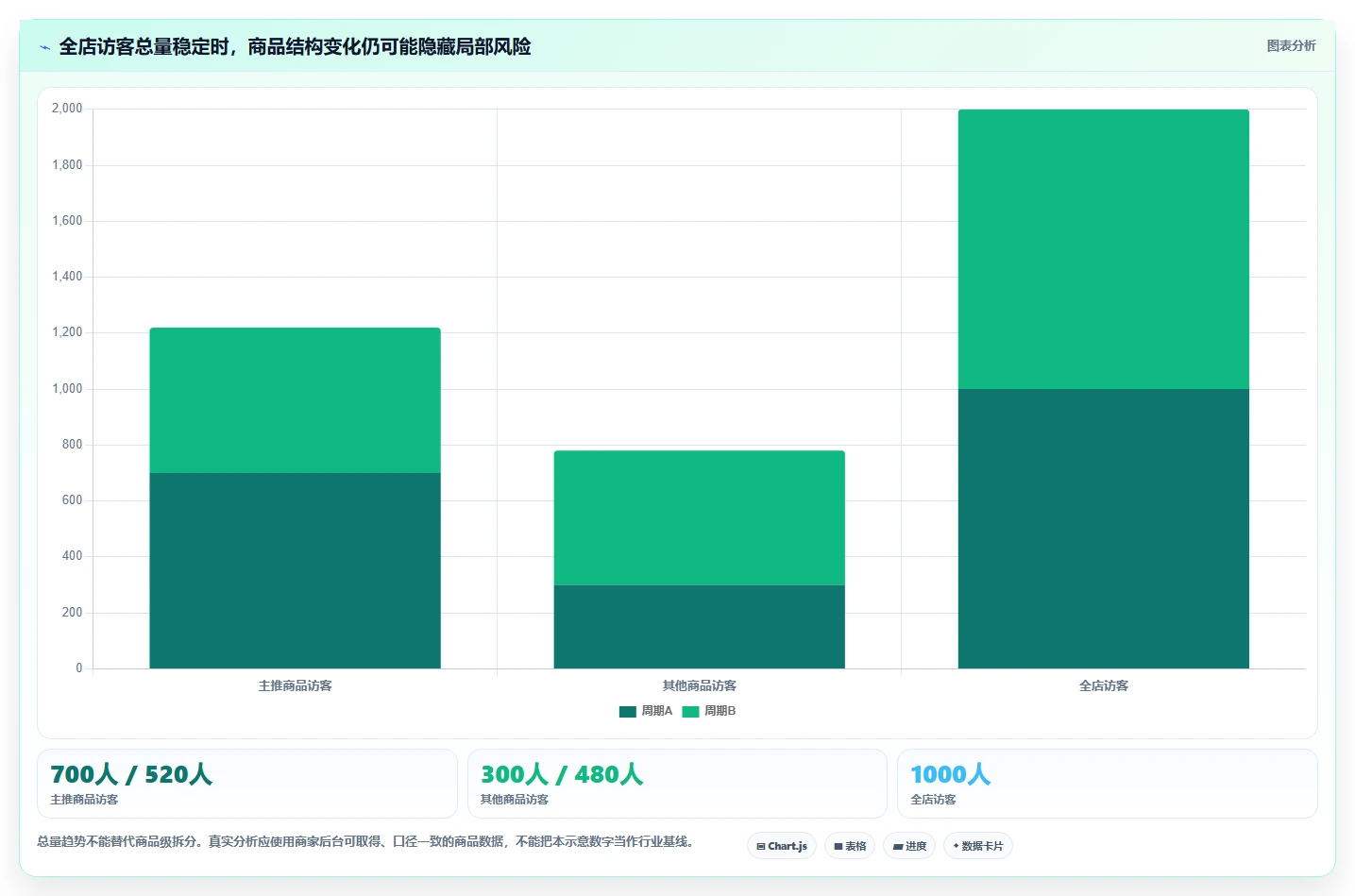Toggle the 周期B legend entry
Screen dimensions: 1355x896
click(x=709, y=711)
